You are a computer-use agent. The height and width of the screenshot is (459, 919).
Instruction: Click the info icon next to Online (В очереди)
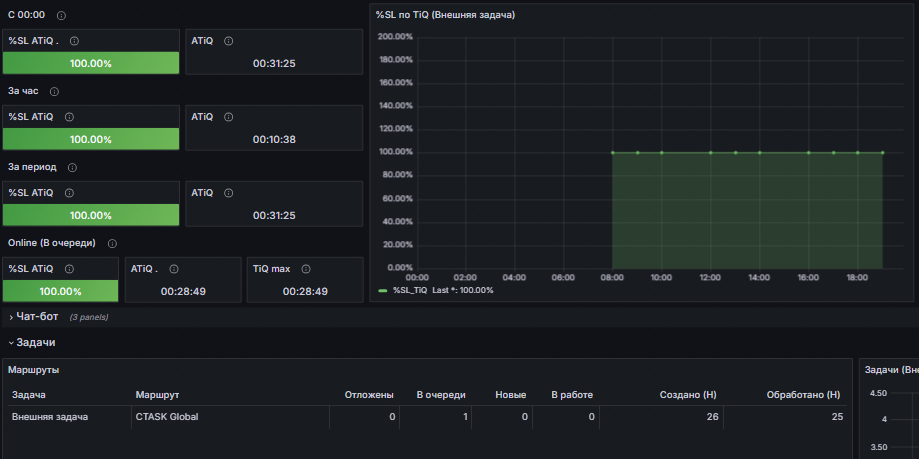click(x=113, y=243)
